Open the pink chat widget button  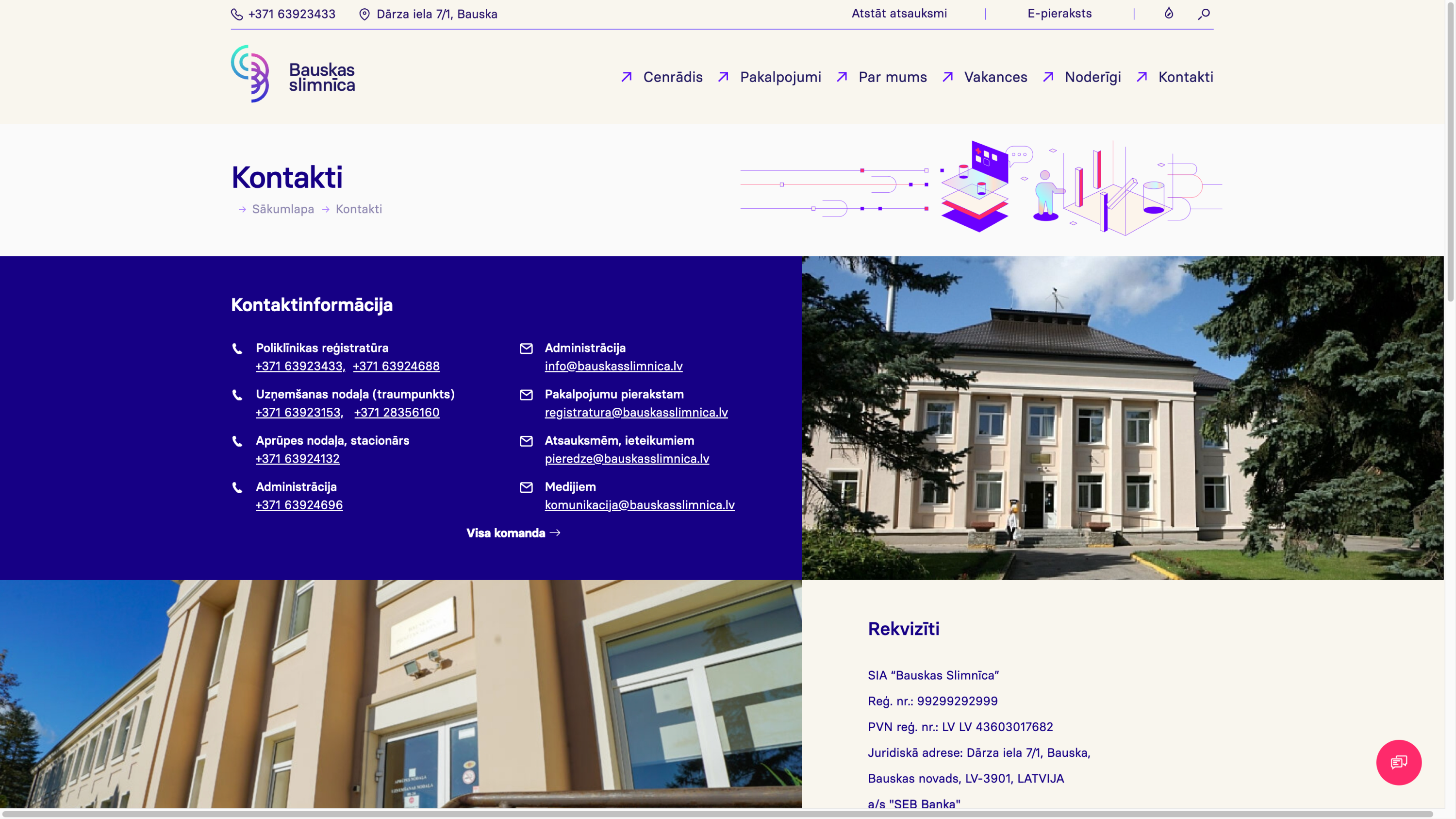click(x=1398, y=762)
